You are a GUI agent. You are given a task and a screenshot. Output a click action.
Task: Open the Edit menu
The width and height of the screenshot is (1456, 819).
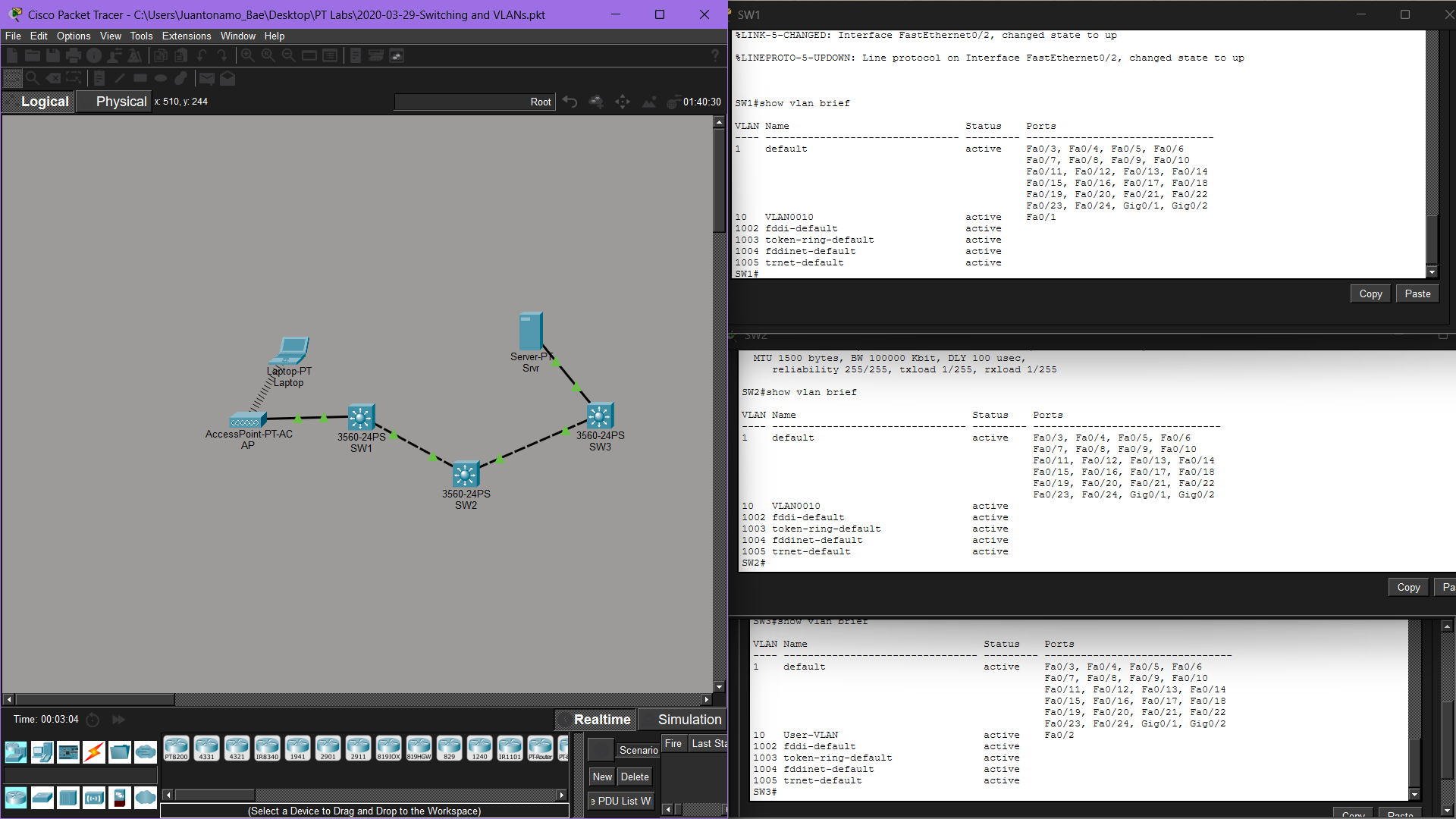(39, 36)
